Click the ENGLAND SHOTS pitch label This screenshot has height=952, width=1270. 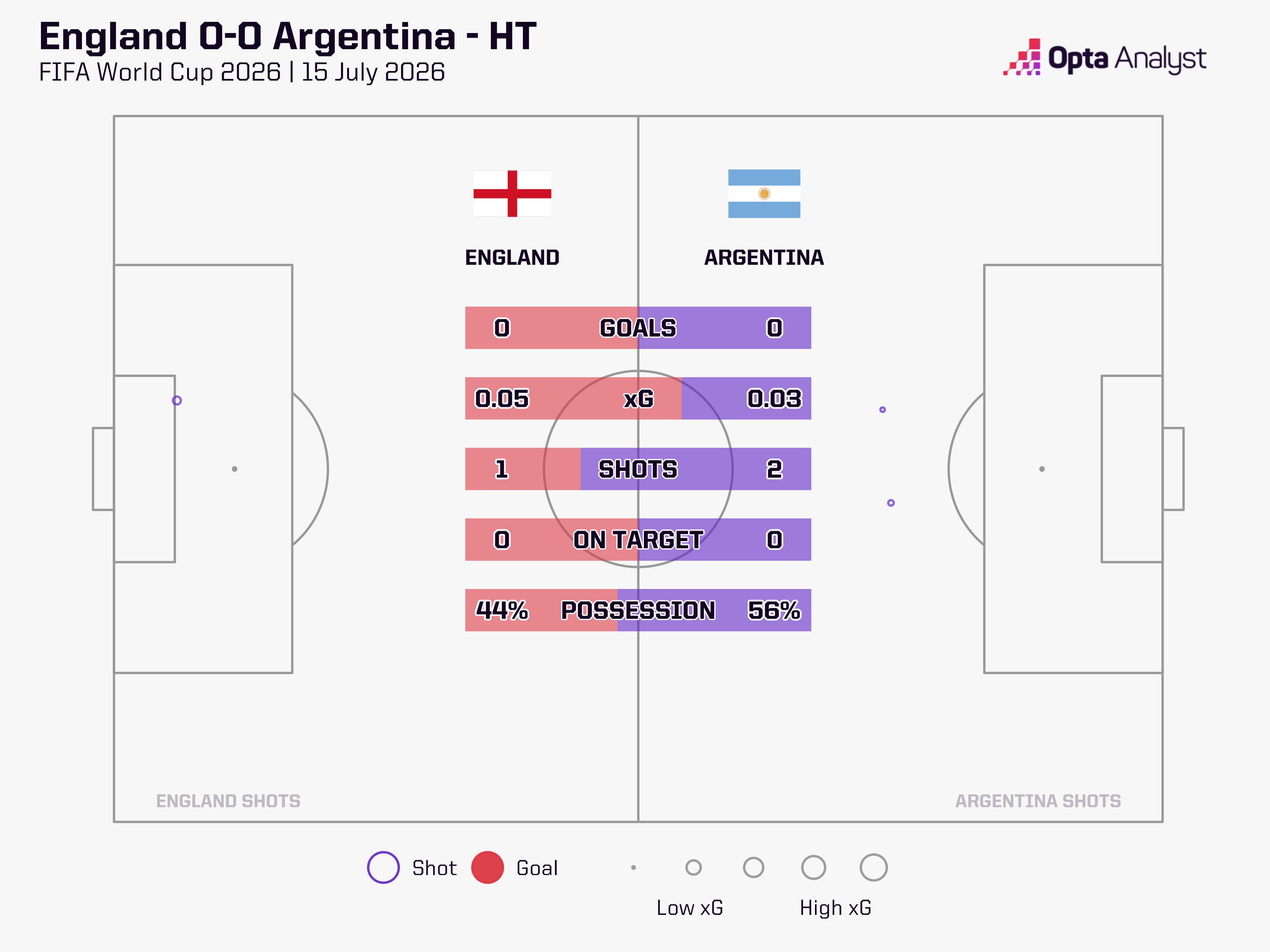(228, 801)
